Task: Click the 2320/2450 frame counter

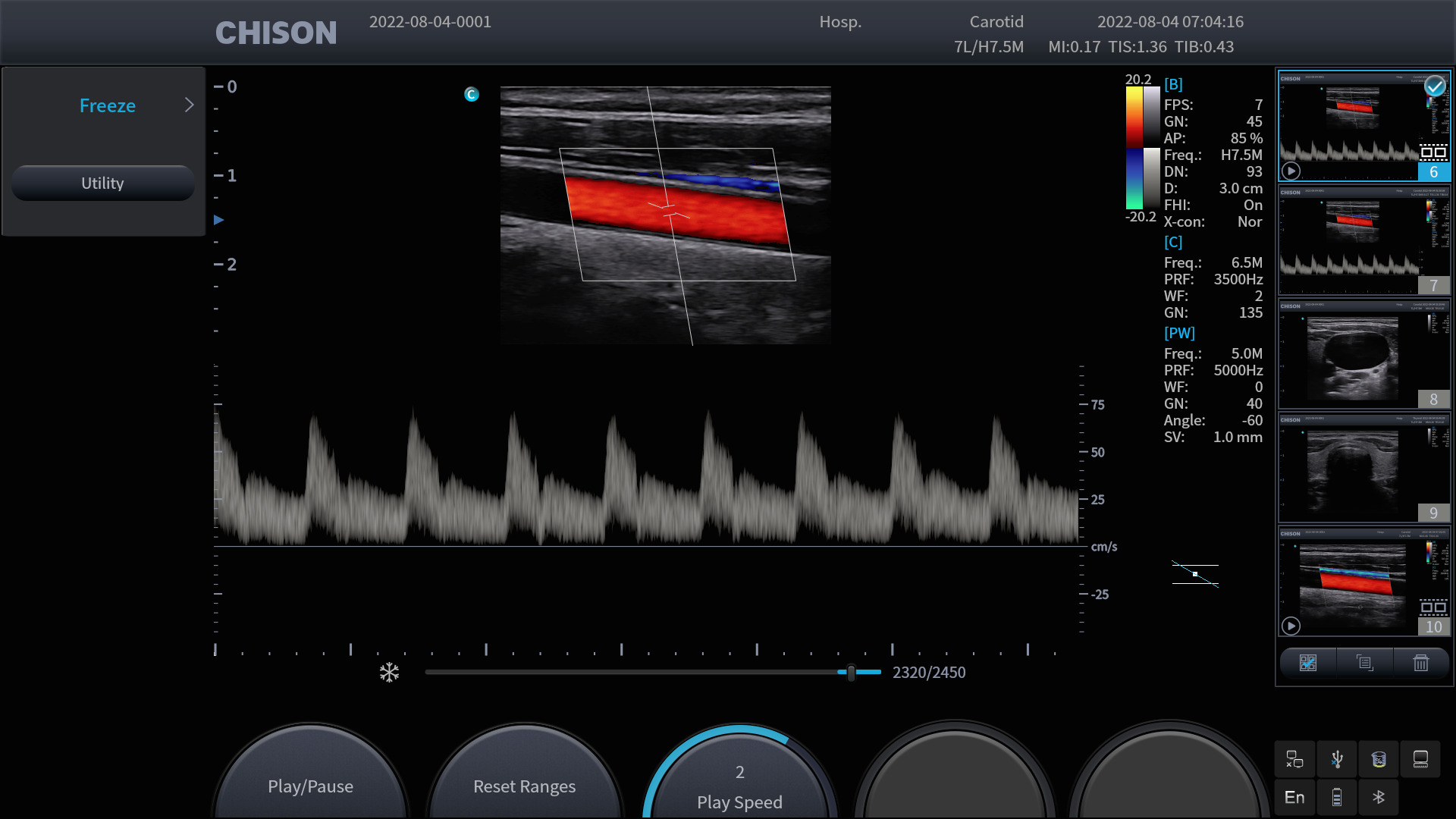Action: pyautogui.click(x=929, y=673)
